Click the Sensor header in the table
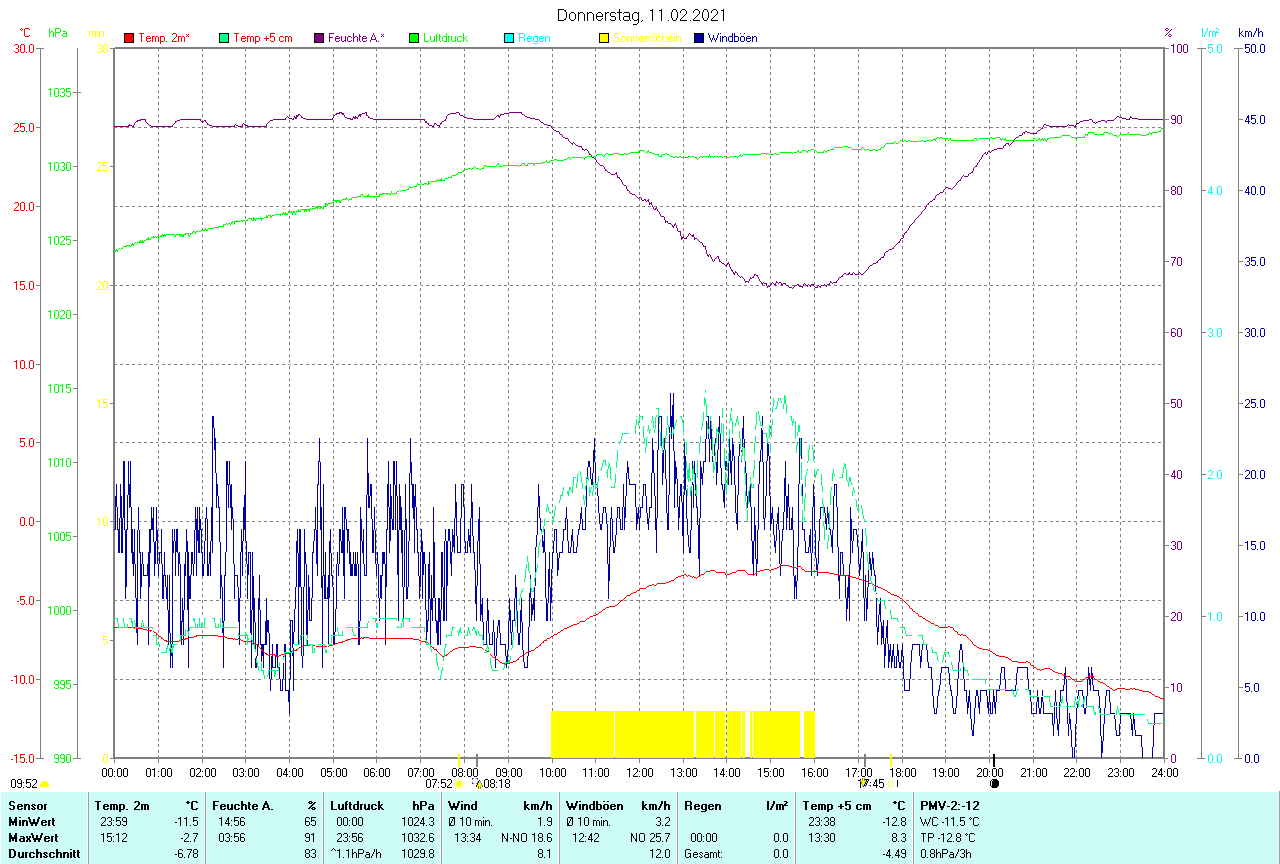1280x864 pixels. coord(27,805)
